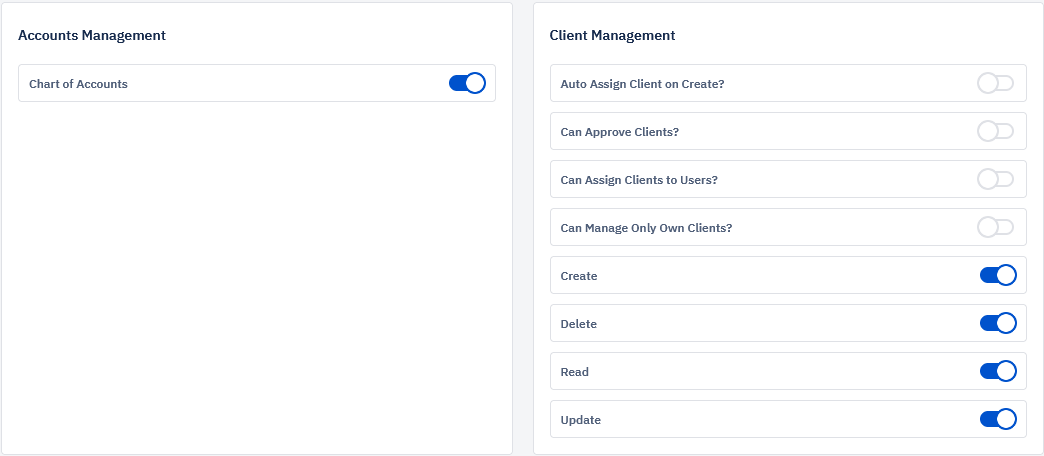Click the Can Manage Only Own Clients? label
Screen dimensions: 1044x456
coord(647,228)
